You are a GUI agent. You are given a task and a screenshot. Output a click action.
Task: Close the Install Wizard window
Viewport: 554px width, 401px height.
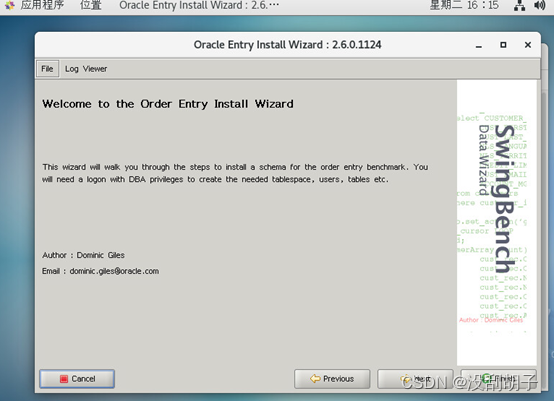click(528, 45)
